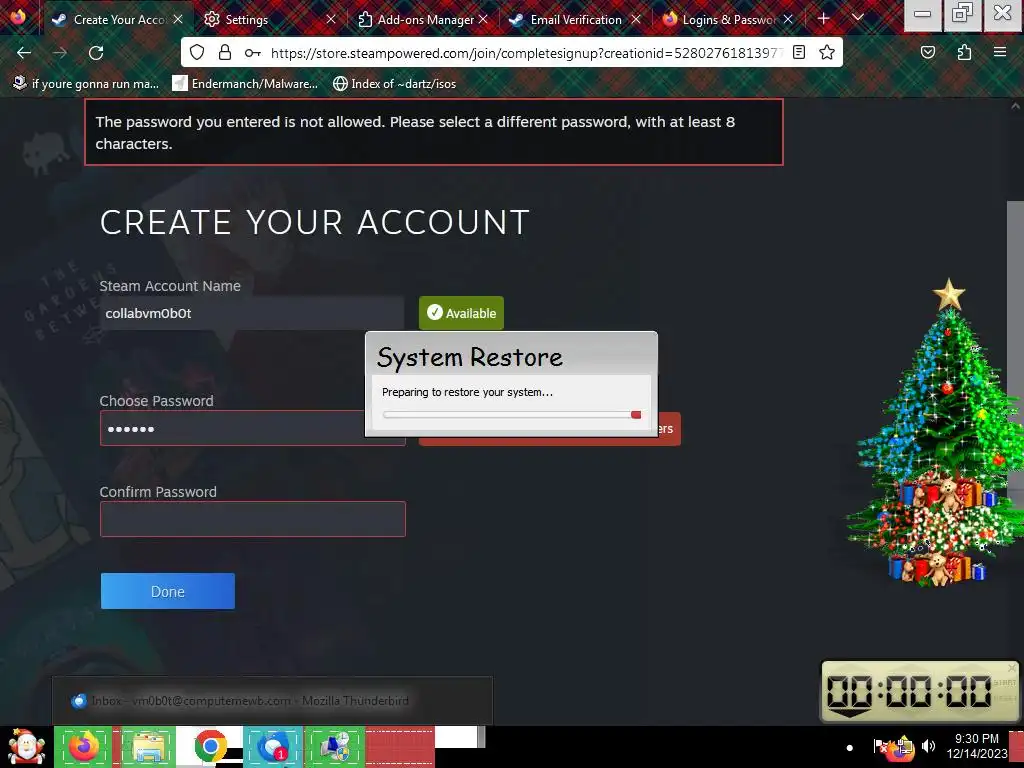
Task: Open the Endermanch/Malware bookmark
Action: point(245,84)
